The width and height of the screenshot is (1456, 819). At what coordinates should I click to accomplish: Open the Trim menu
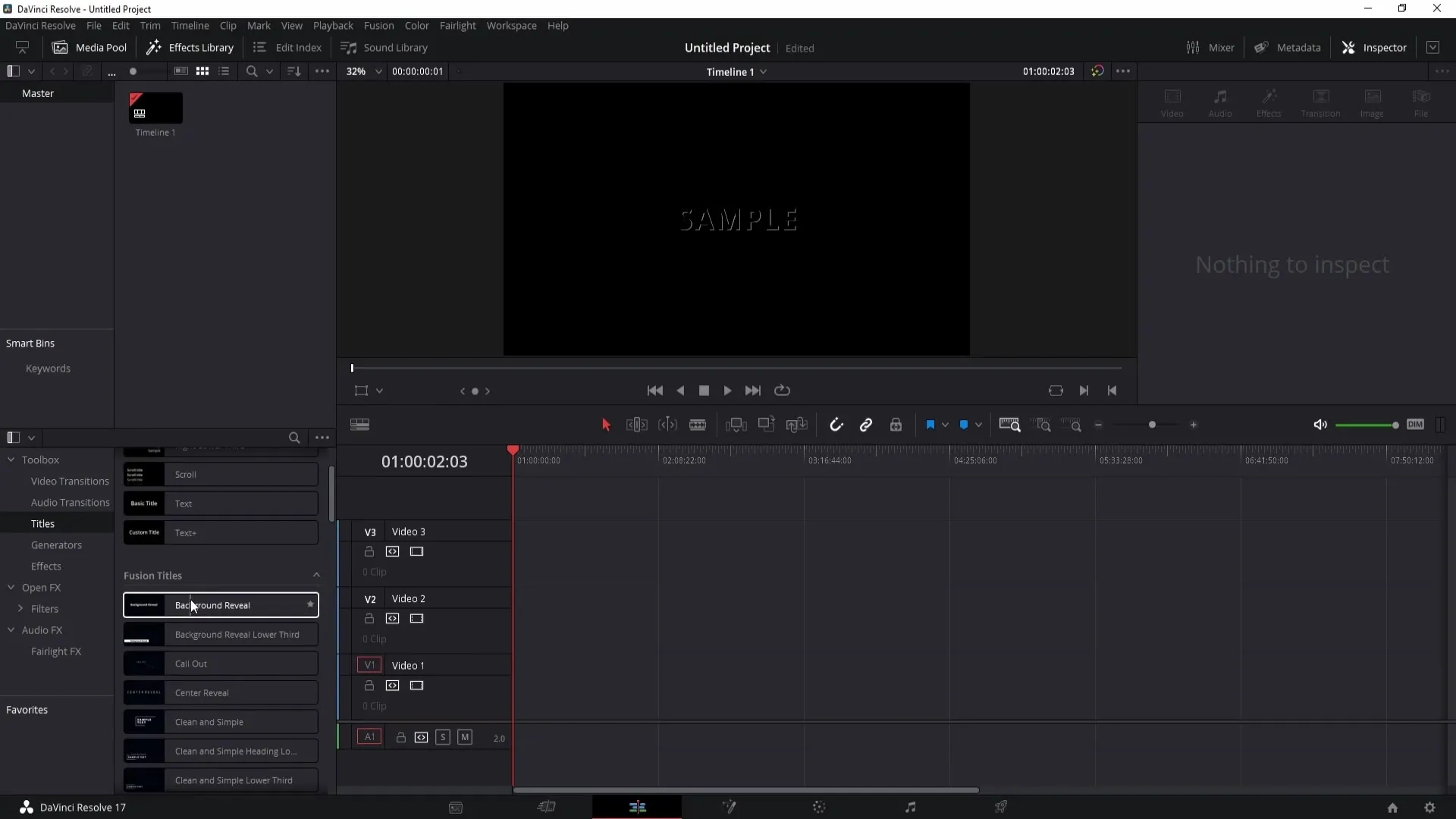[x=150, y=25]
